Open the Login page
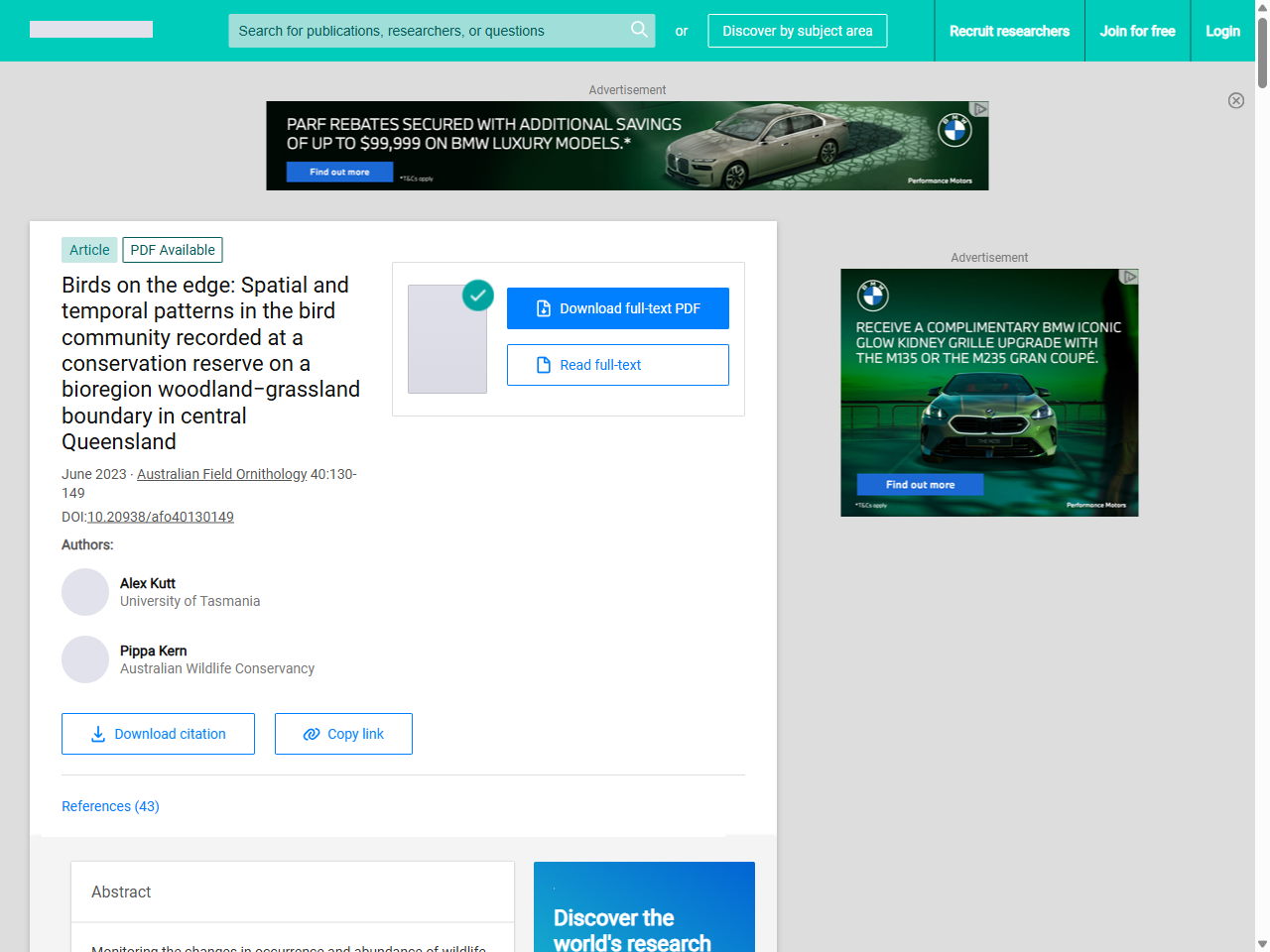This screenshot has width=1270, height=952. 1222,31
